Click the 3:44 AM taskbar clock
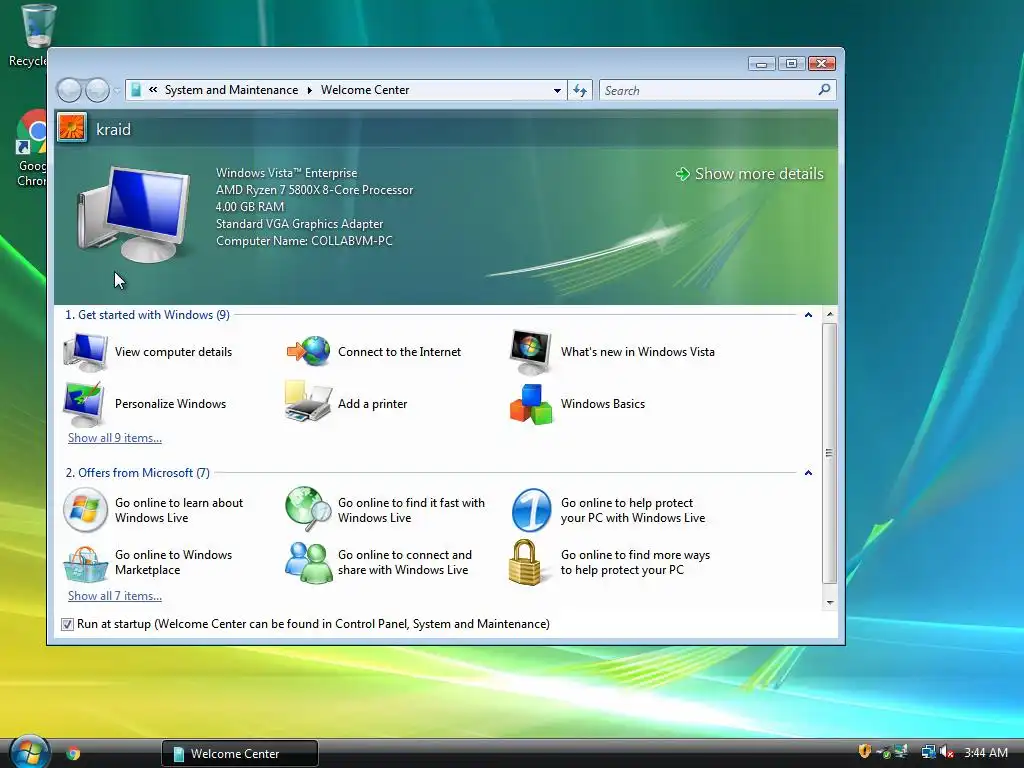Image resolution: width=1024 pixels, height=768 pixels. (x=986, y=752)
